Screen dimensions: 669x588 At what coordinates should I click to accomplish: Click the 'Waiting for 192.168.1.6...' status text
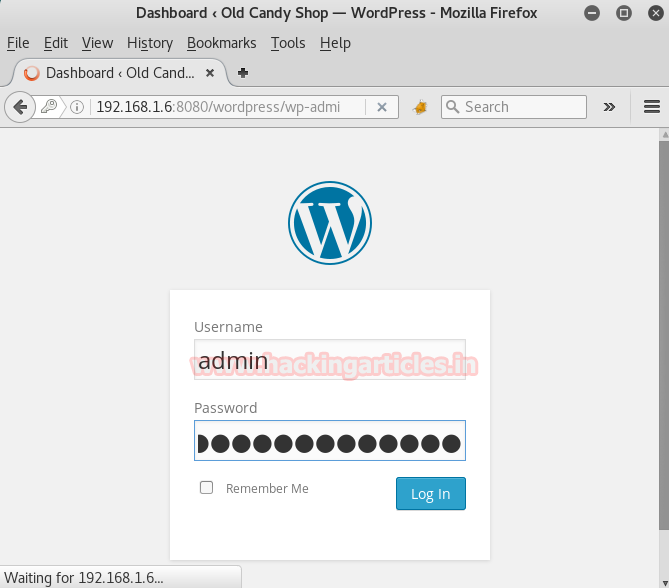[84, 578]
